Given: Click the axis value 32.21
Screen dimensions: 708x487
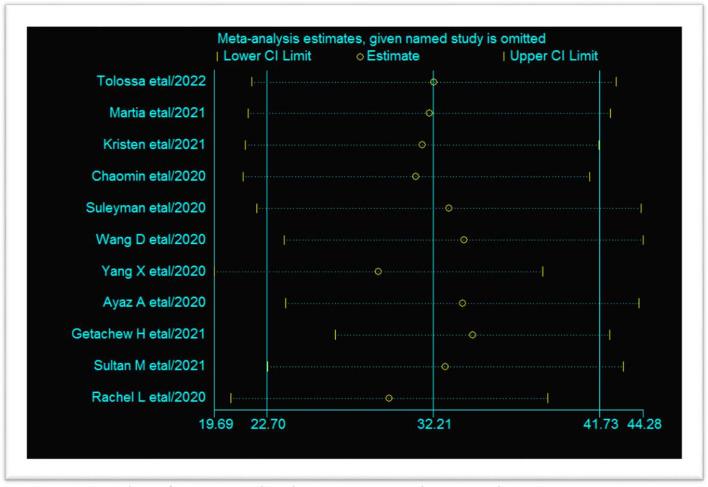Looking at the screenshot, I should point(434,424).
